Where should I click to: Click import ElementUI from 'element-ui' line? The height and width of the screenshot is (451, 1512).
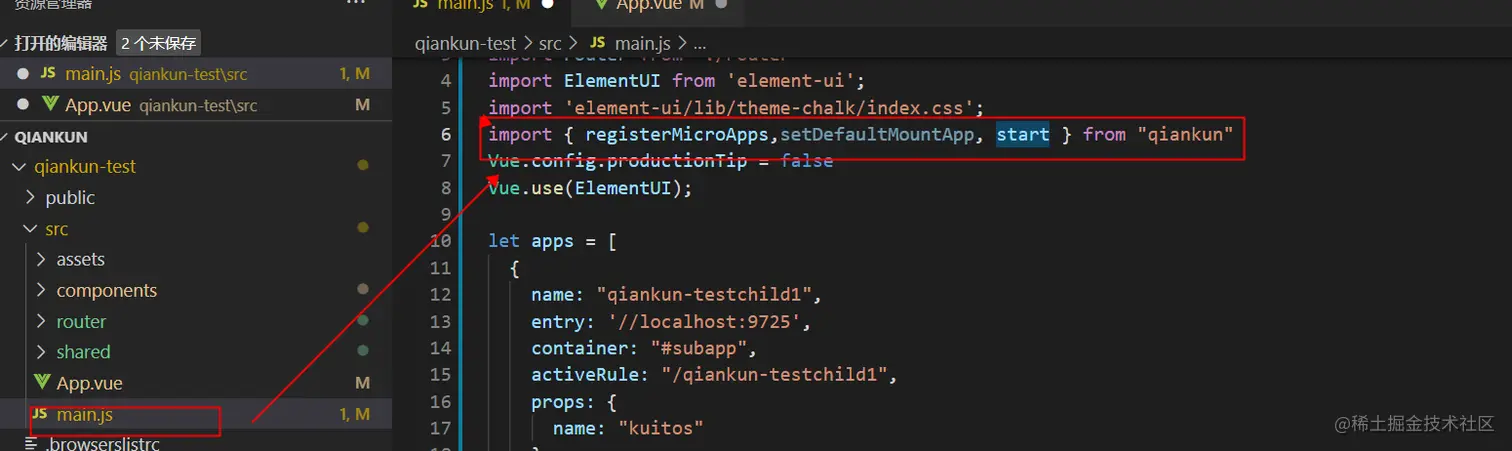click(676, 80)
